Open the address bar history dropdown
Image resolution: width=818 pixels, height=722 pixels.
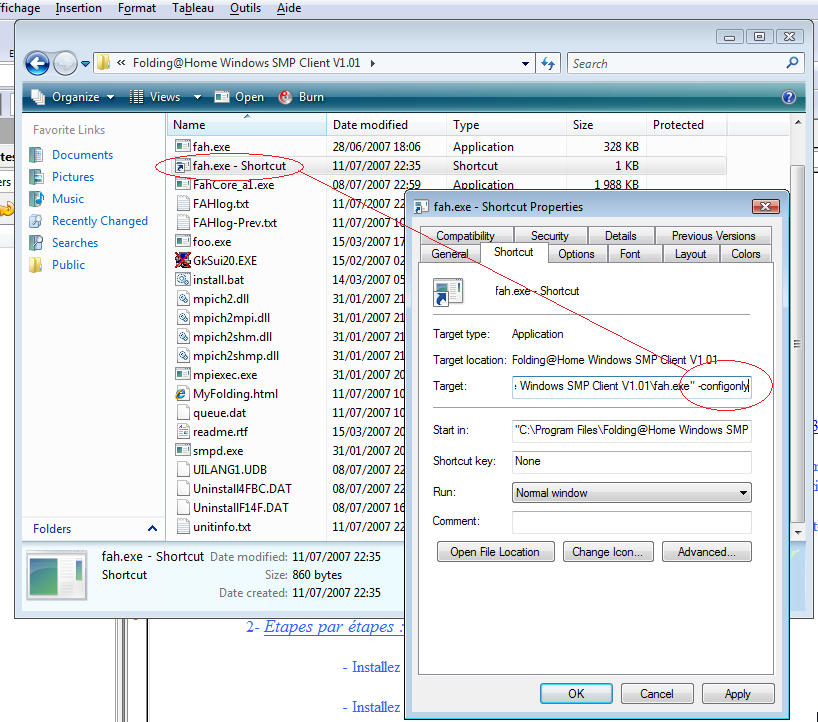point(525,64)
